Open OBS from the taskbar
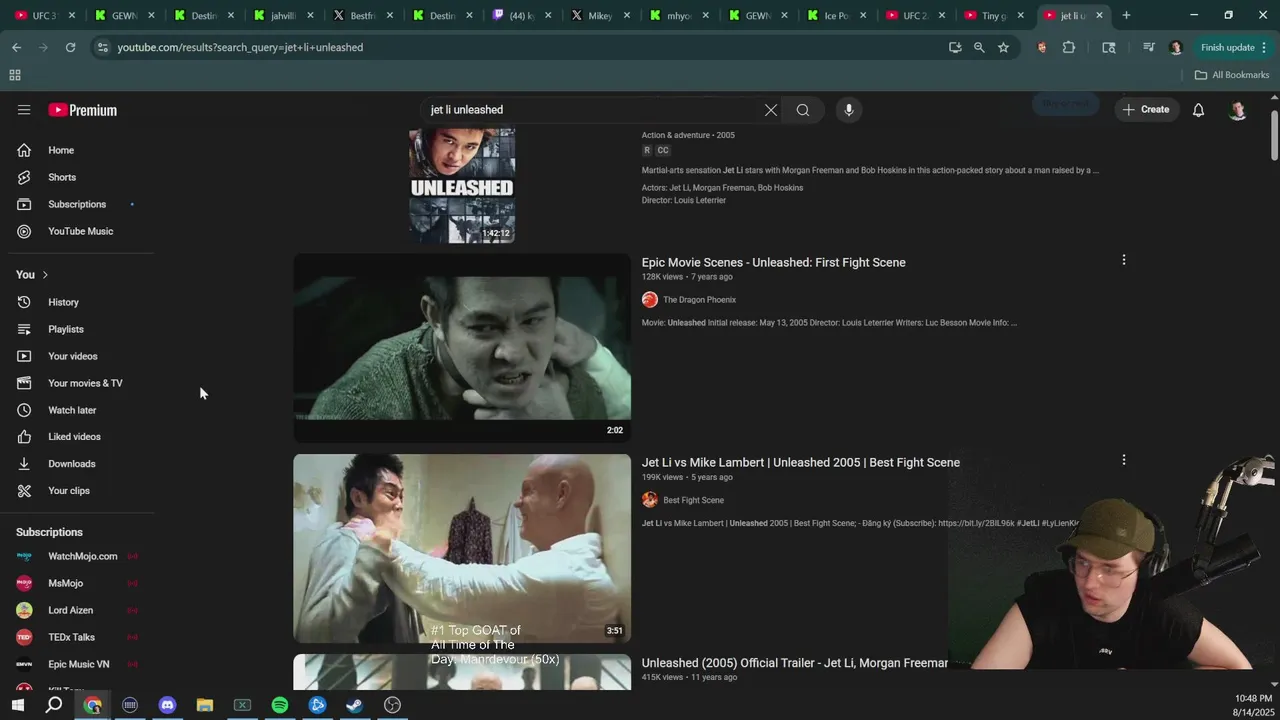The height and width of the screenshot is (720, 1280). coord(392,705)
